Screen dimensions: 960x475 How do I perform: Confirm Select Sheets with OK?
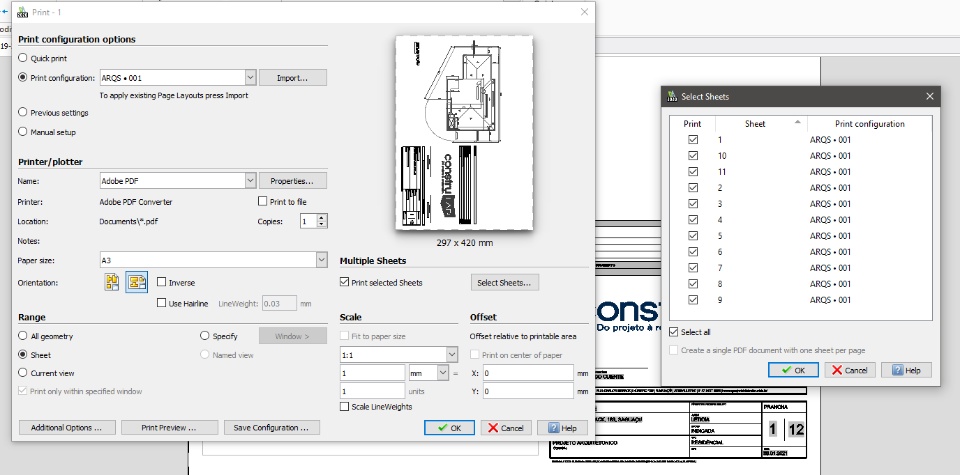(x=793, y=370)
